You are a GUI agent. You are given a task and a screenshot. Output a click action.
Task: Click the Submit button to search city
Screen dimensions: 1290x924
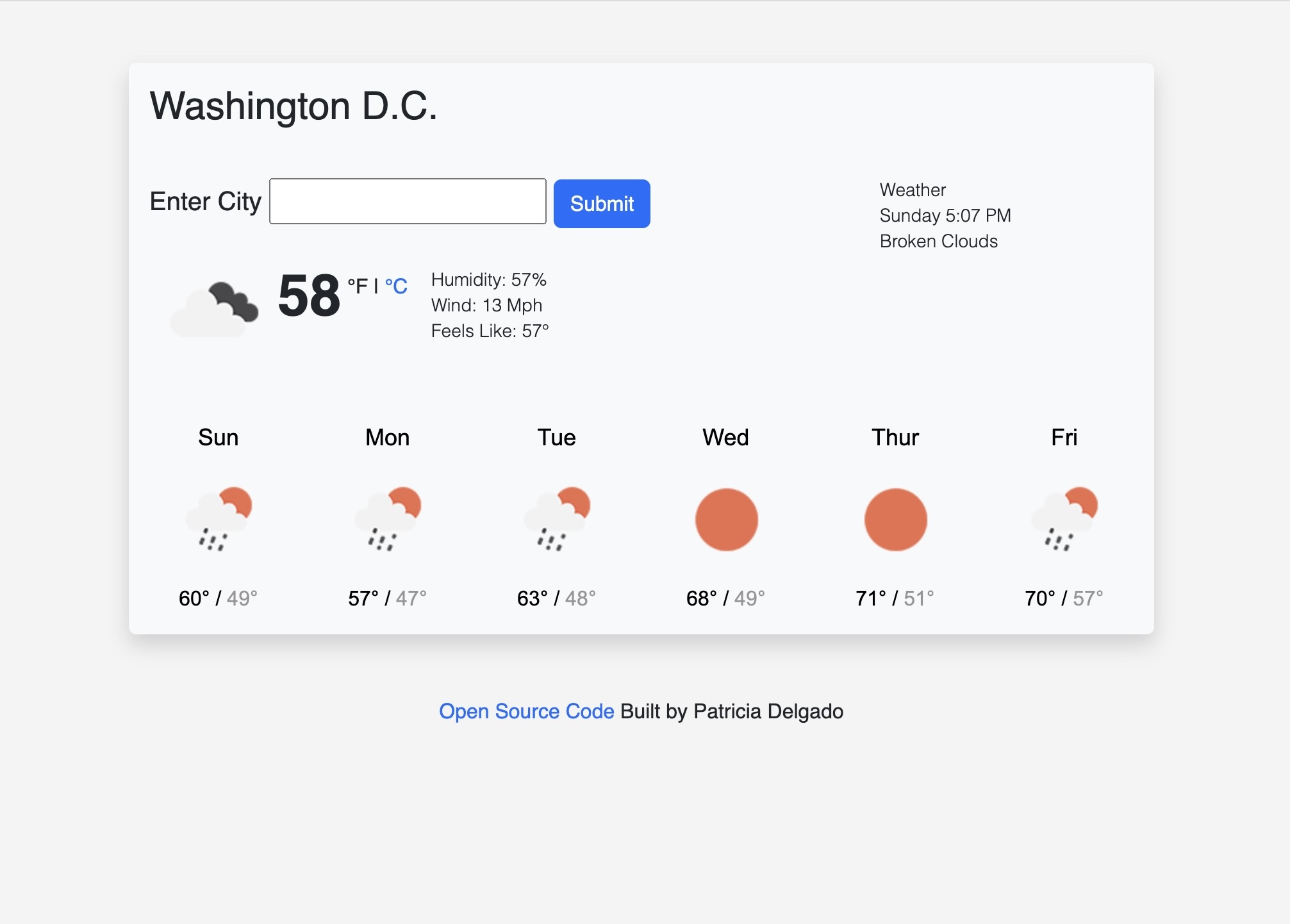click(602, 203)
